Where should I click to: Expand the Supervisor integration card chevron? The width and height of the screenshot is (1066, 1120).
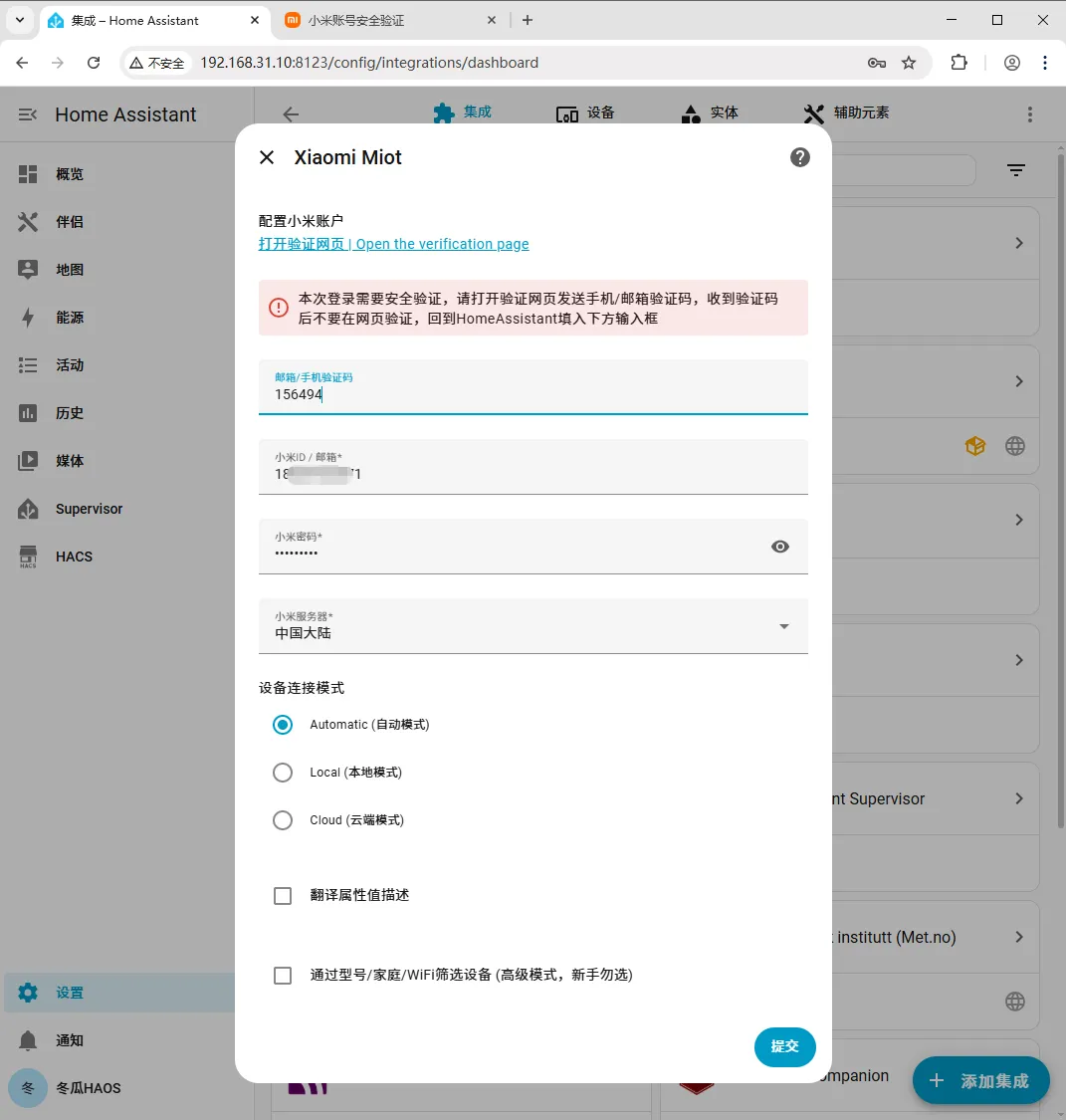pos(1019,798)
